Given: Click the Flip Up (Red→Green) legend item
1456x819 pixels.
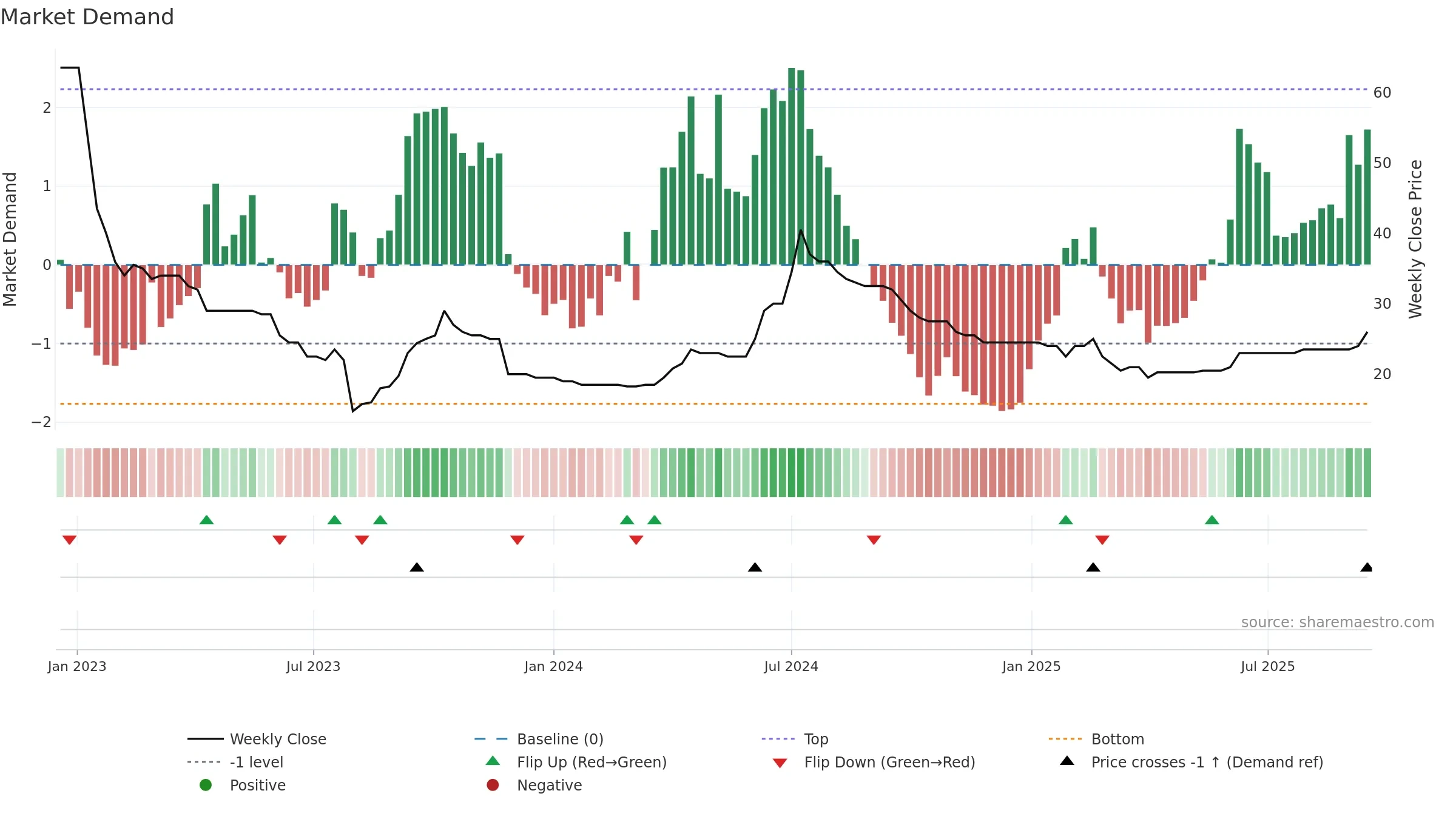Looking at the screenshot, I should [x=576, y=762].
